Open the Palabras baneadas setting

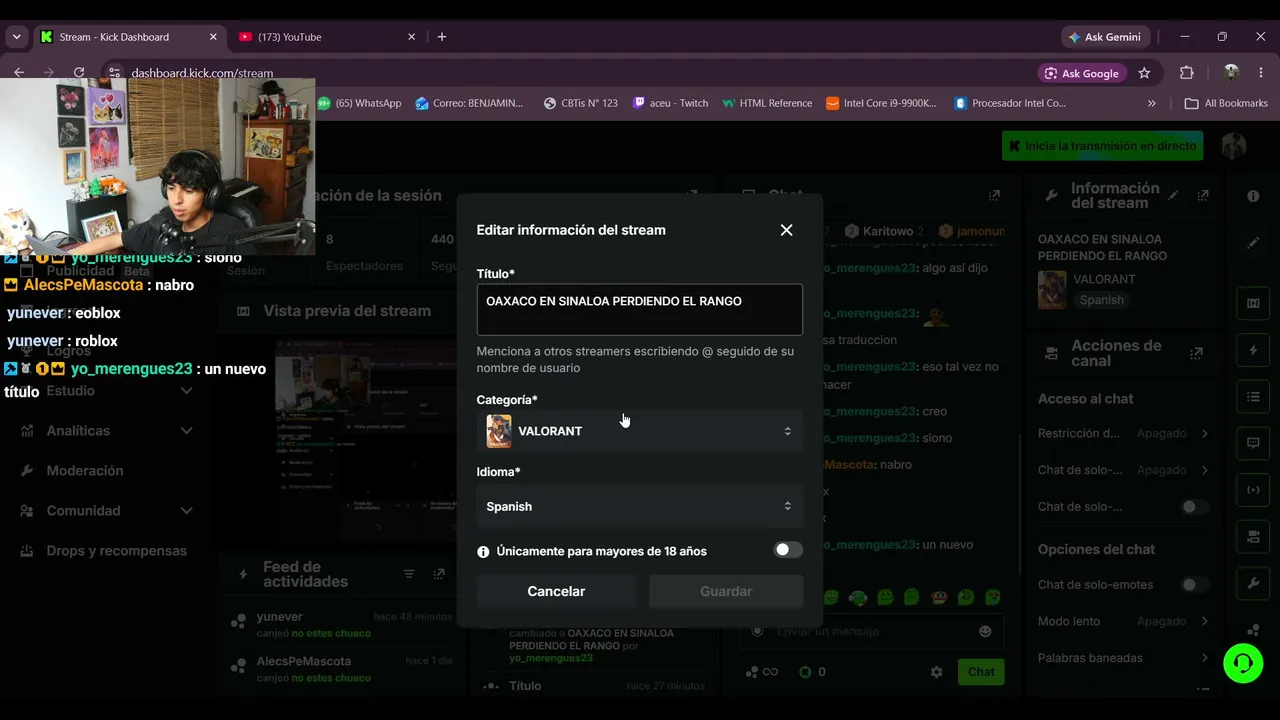[x=1124, y=658]
